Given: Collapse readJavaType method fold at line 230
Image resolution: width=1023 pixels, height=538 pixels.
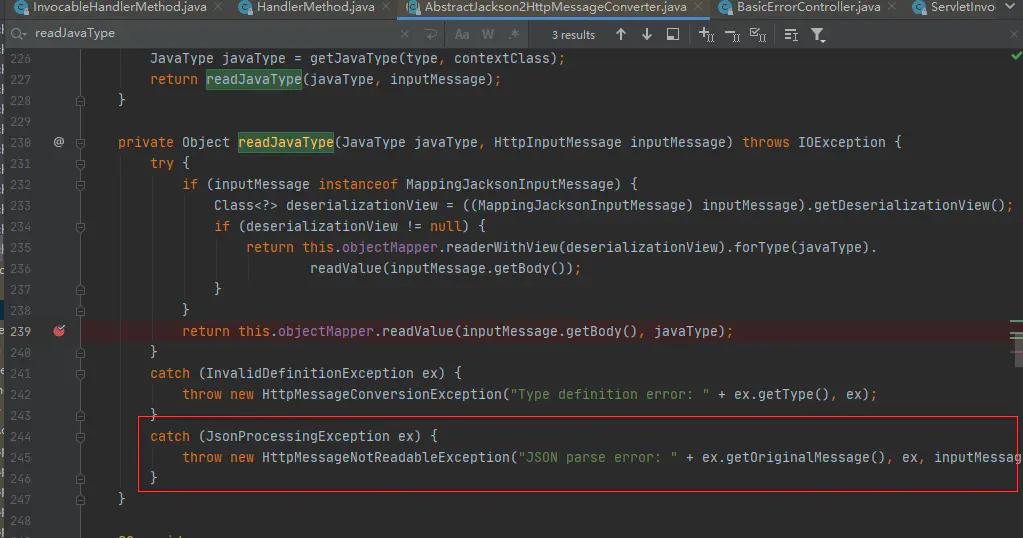Looking at the screenshot, I should click(81, 142).
